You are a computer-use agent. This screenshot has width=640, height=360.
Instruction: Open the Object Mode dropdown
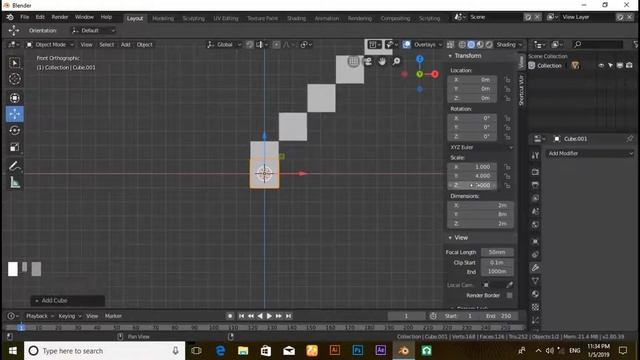coord(50,44)
